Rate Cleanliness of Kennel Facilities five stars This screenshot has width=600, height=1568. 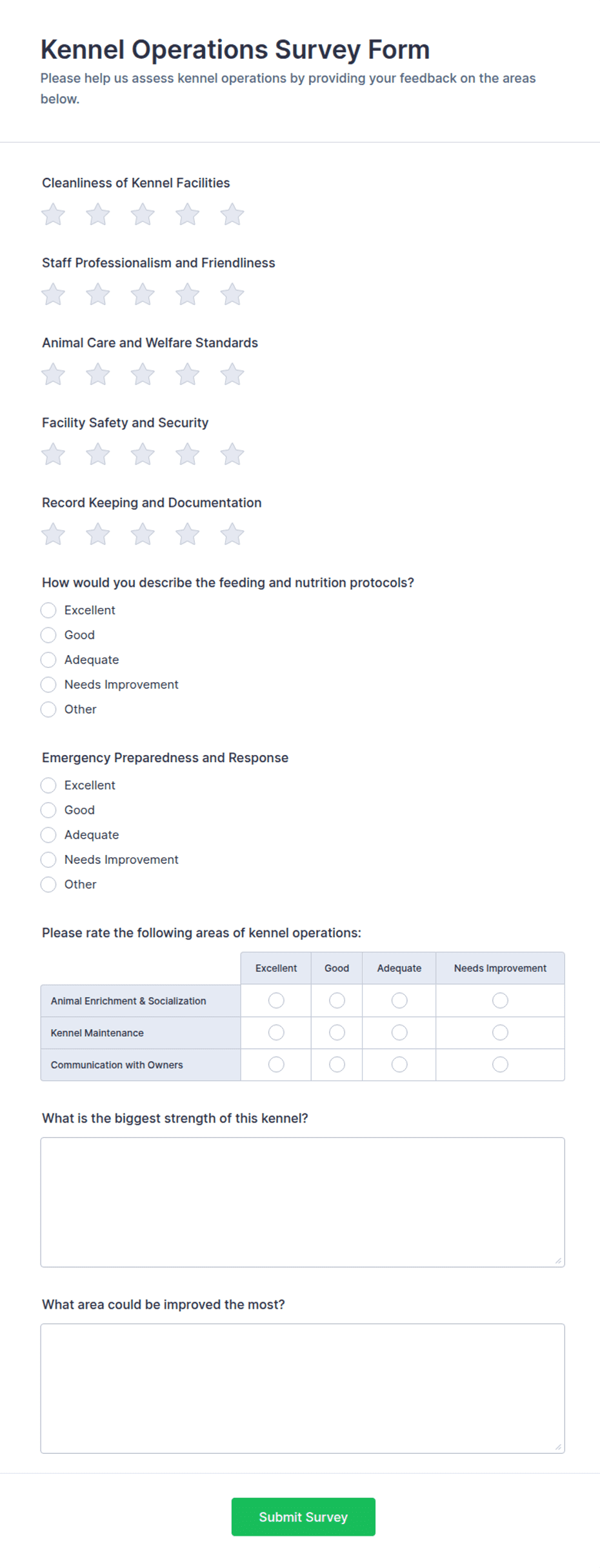232,215
